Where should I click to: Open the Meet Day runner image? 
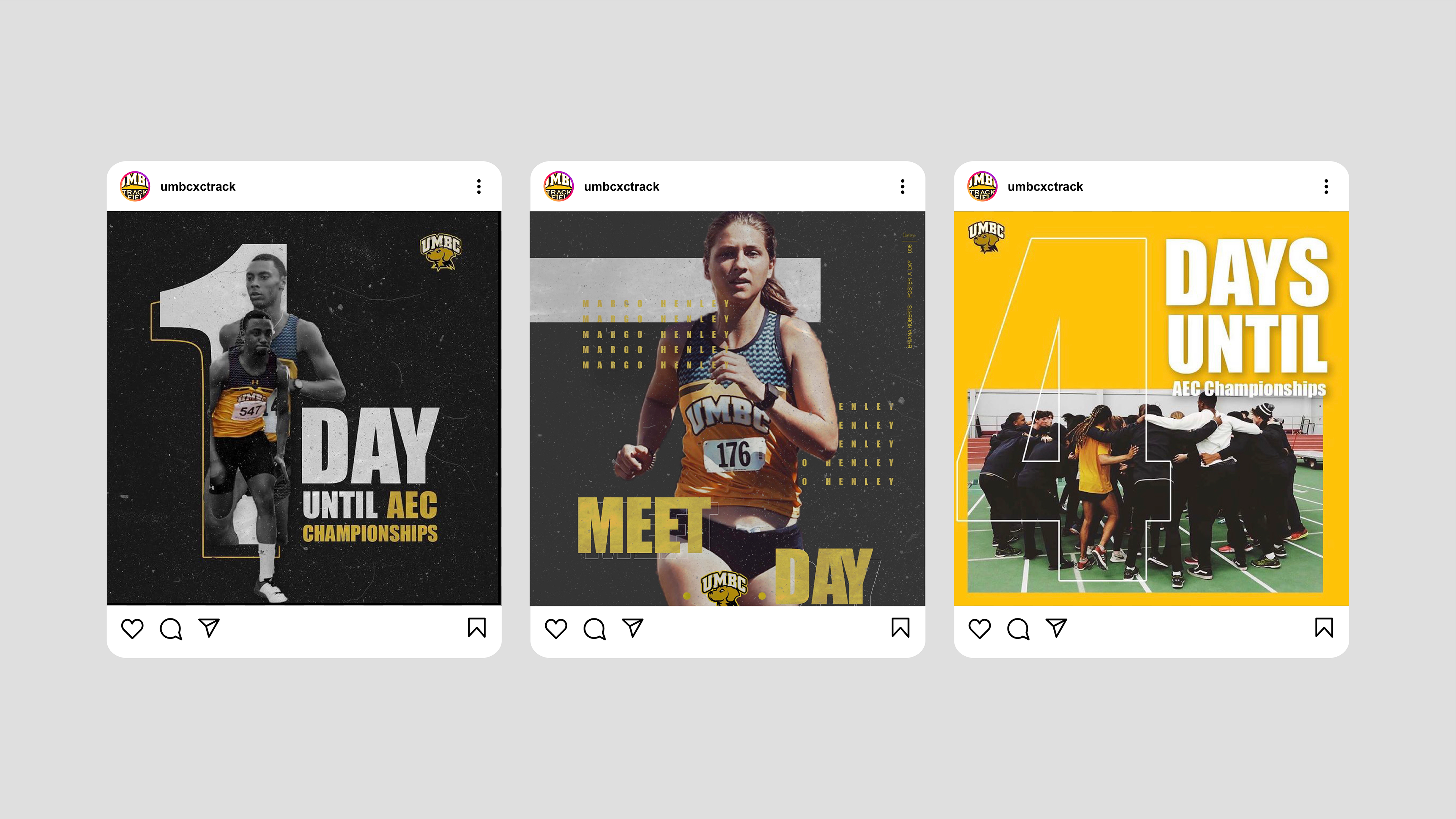click(x=728, y=409)
